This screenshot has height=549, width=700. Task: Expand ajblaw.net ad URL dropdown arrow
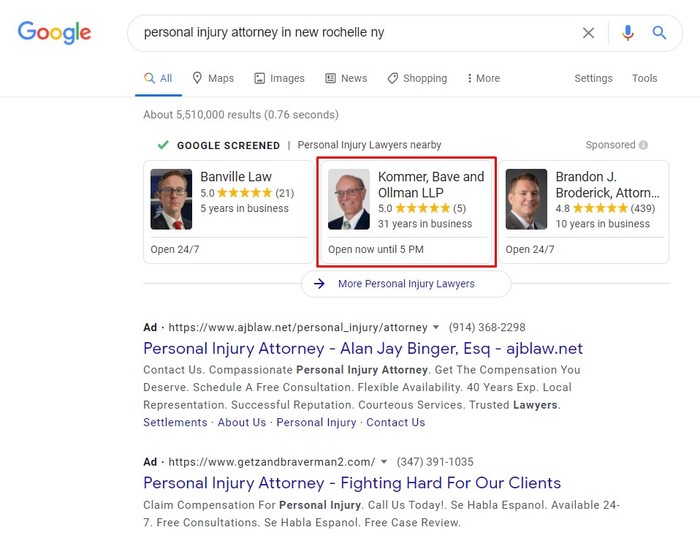pyautogui.click(x=436, y=327)
